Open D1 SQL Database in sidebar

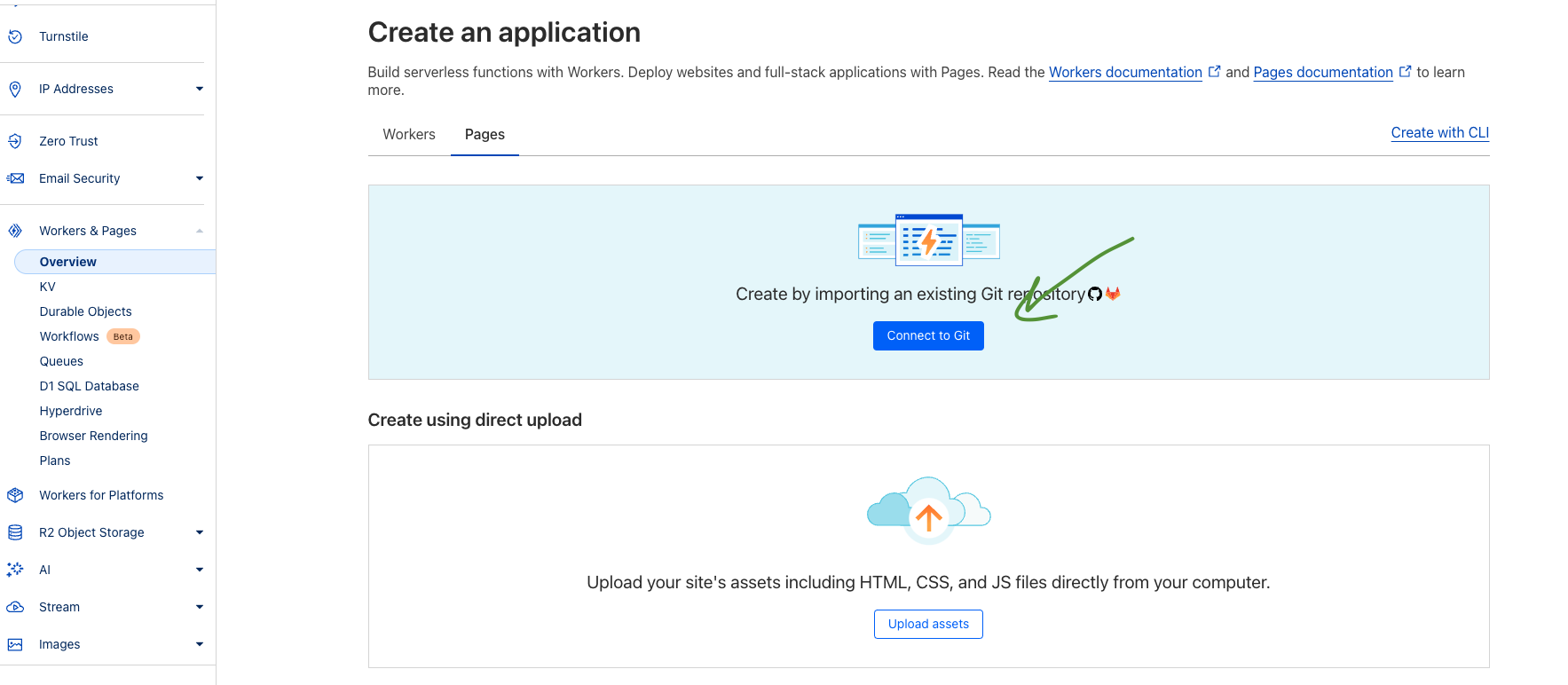(90, 386)
